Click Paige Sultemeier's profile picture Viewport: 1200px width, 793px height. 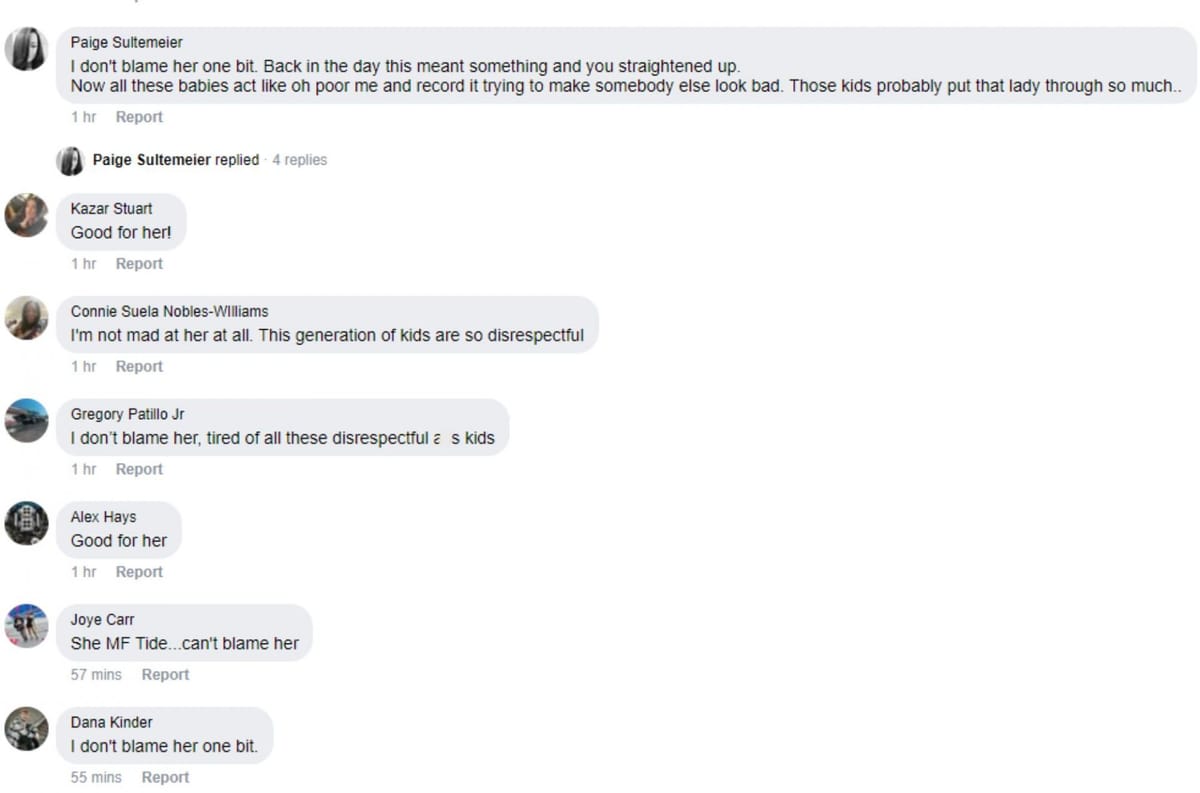point(26,48)
